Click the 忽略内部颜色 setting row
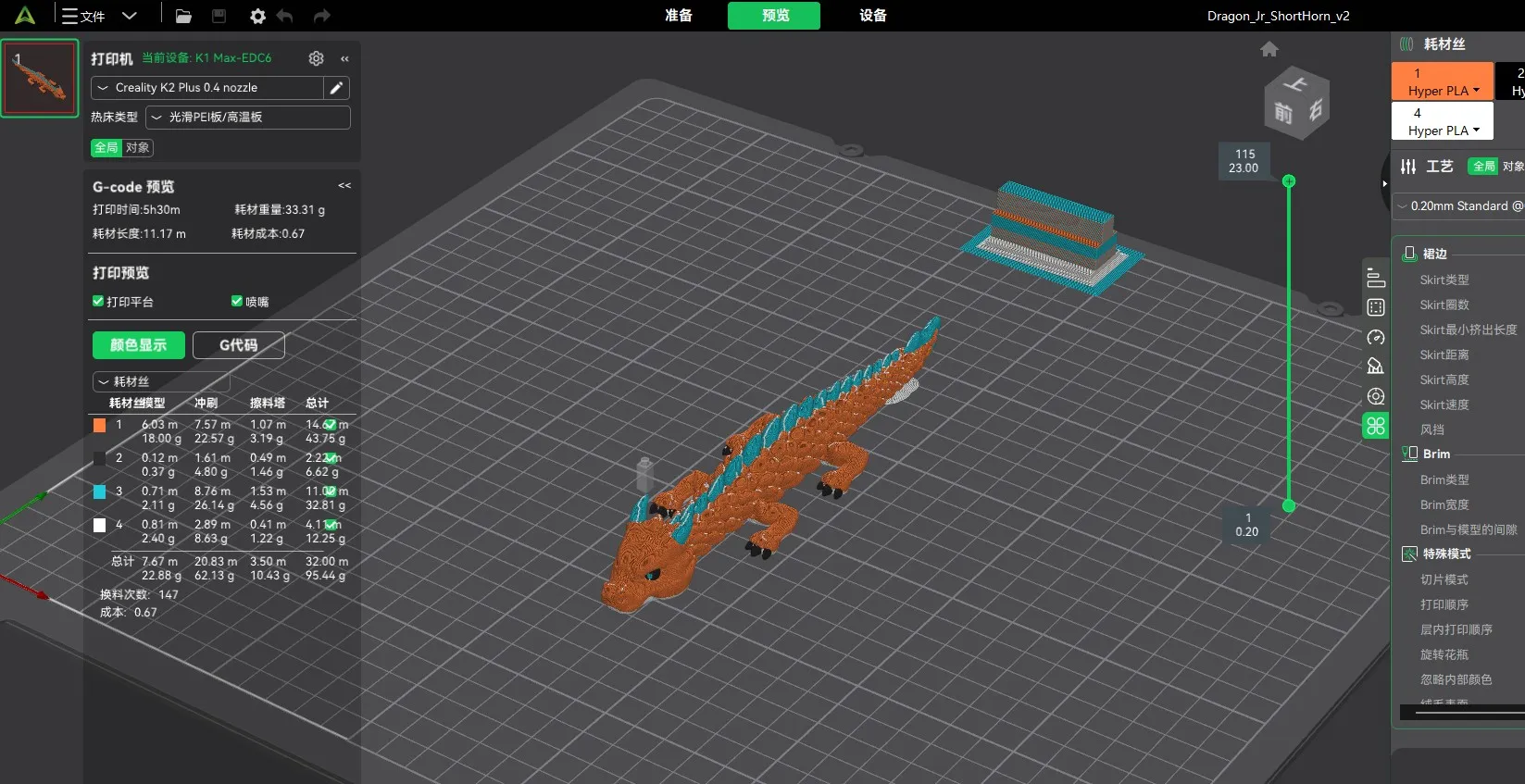Viewport: 1525px width, 784px height. click(x=1456, y=679)
